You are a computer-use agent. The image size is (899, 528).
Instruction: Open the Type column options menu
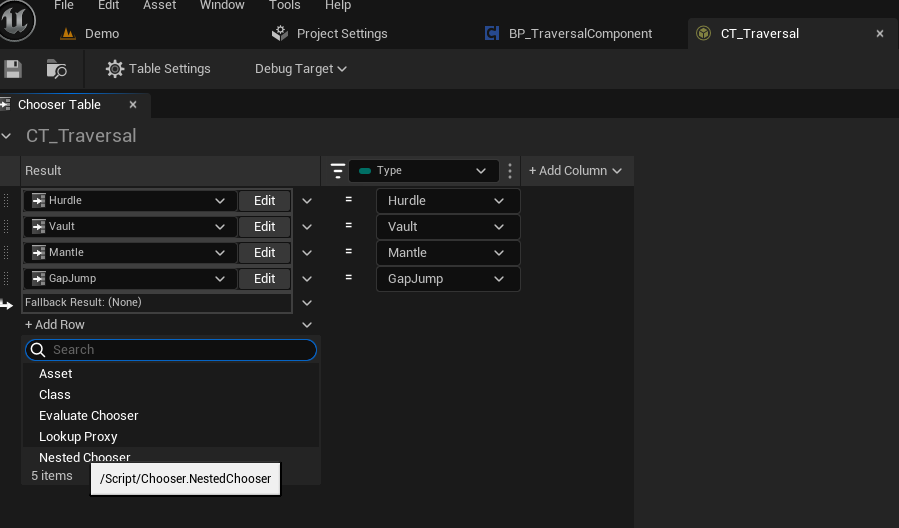(x=510, y=171)
